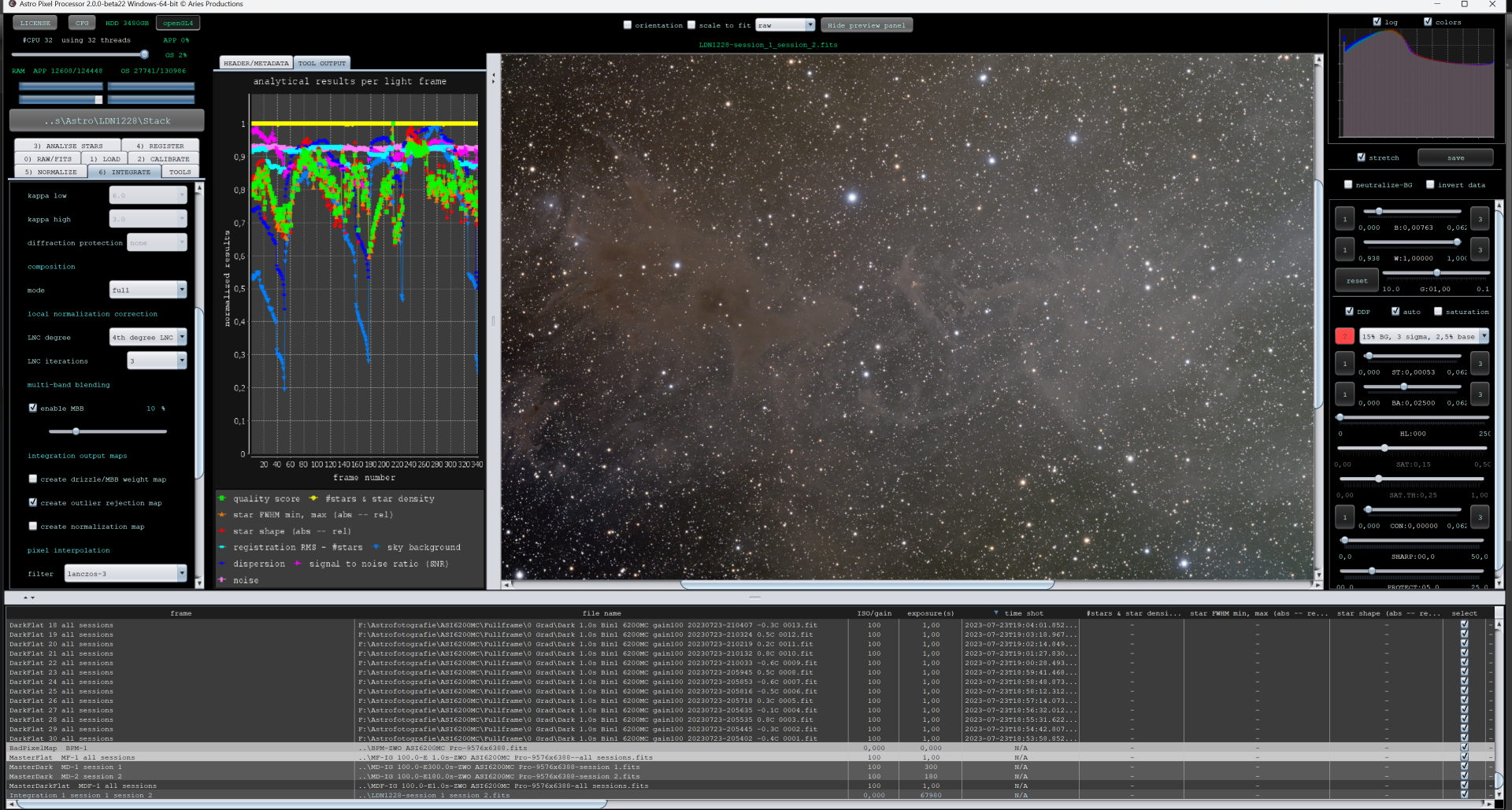Image resolution: width=1512 pixels, height=810 pixels.
Task: Click the '1' button left of the ST slider
Action: point(1344,363)
